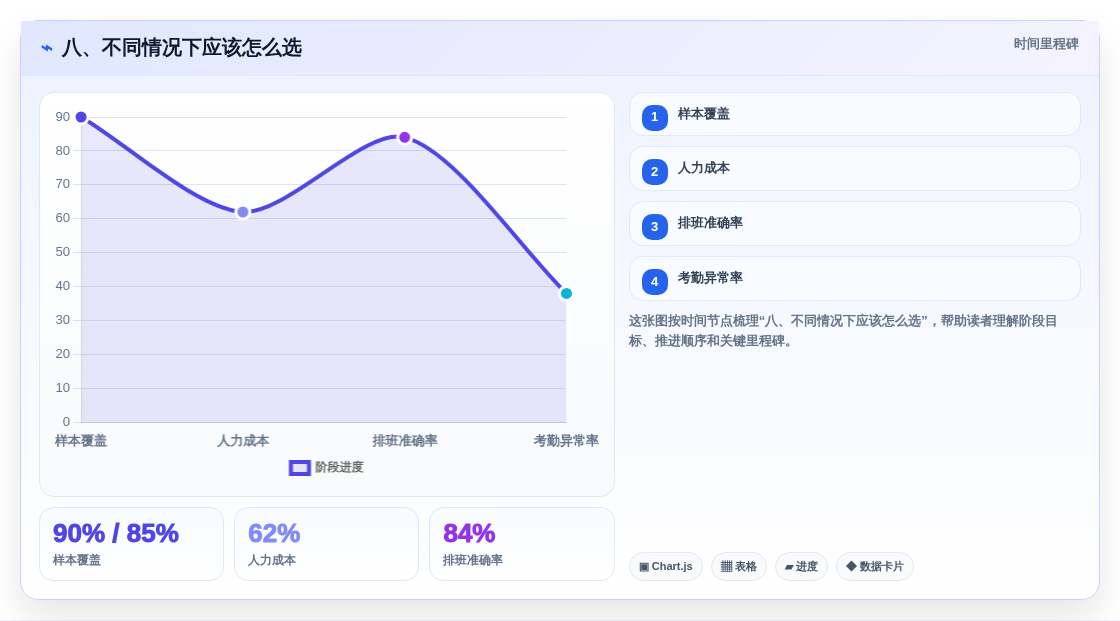Toggle the 阶段进度 legend color box
Screen dimensions: 1120x621
coord(299,467)
